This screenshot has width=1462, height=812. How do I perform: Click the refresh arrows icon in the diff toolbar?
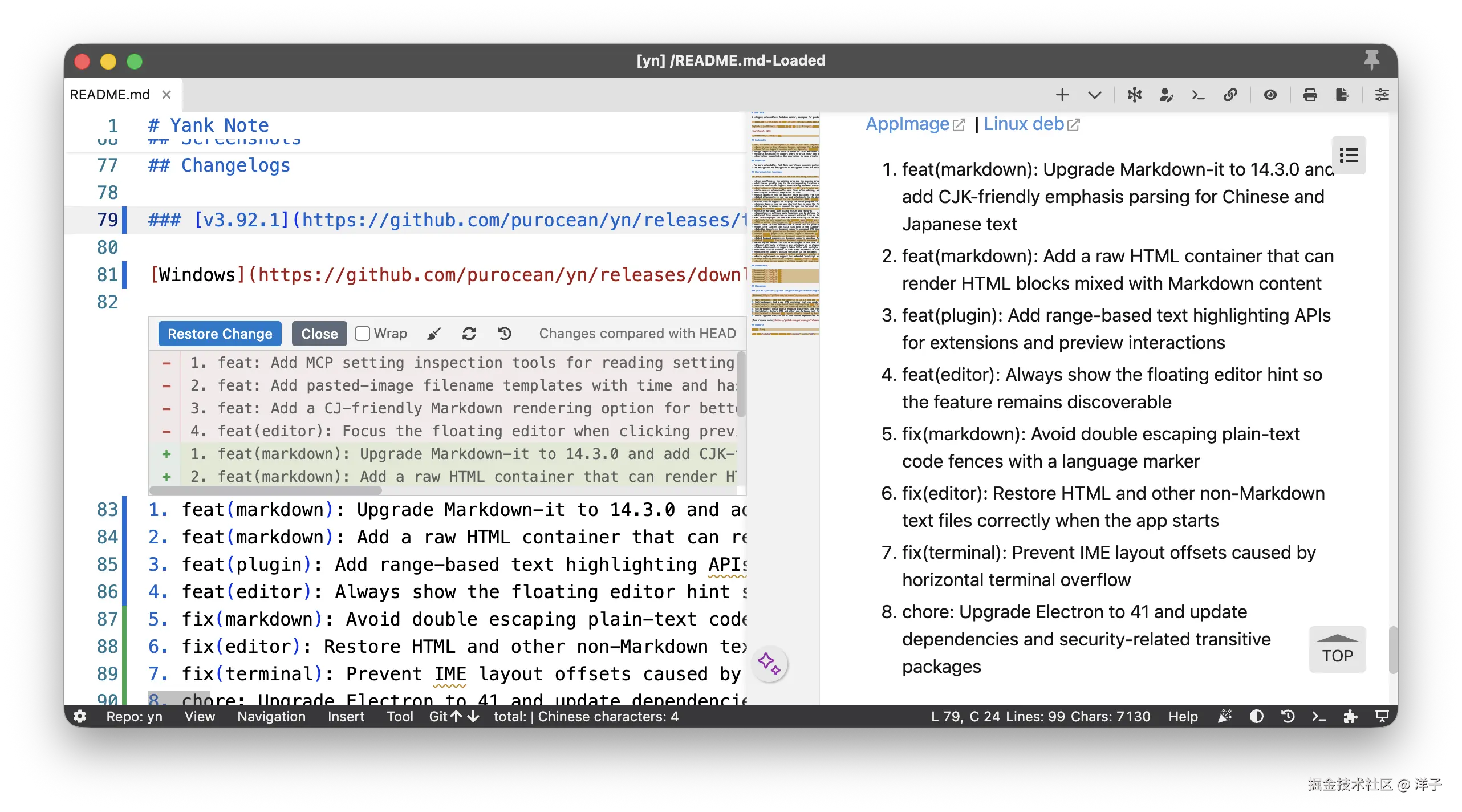[x=469, y=334]
